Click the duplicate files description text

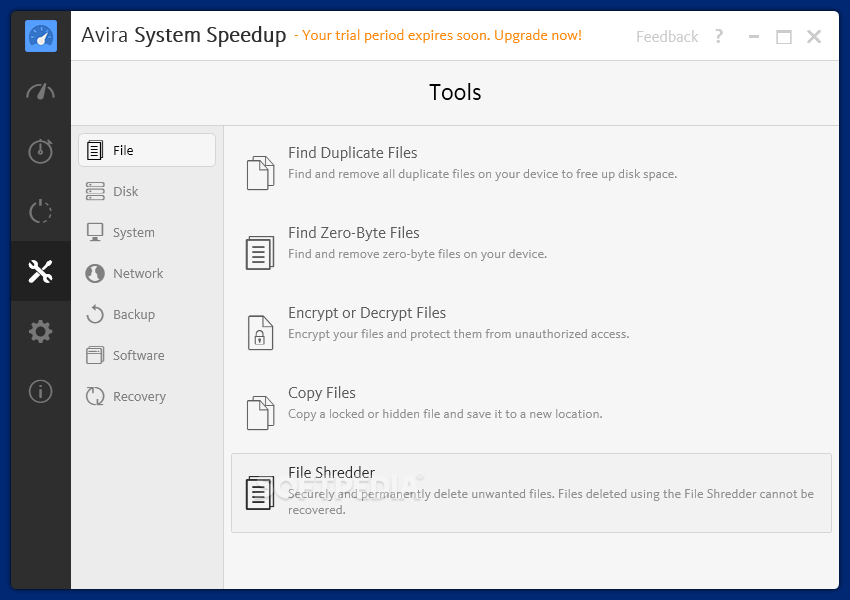[x=482, y=174]
